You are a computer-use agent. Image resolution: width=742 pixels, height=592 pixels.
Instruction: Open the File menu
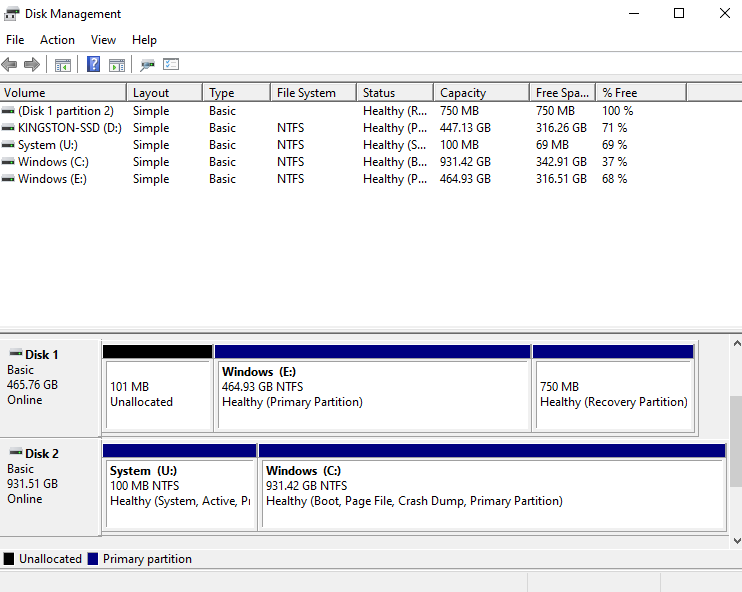point(15,40)
